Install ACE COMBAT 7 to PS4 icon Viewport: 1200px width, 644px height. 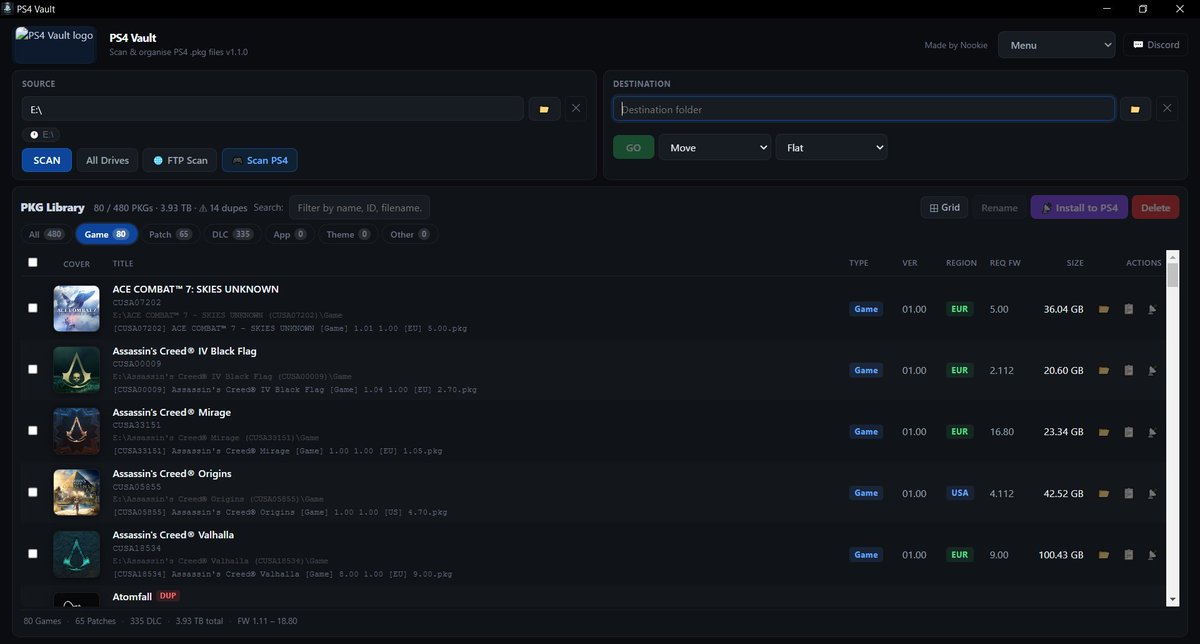pyautogui.click(x=1152, y=310)
